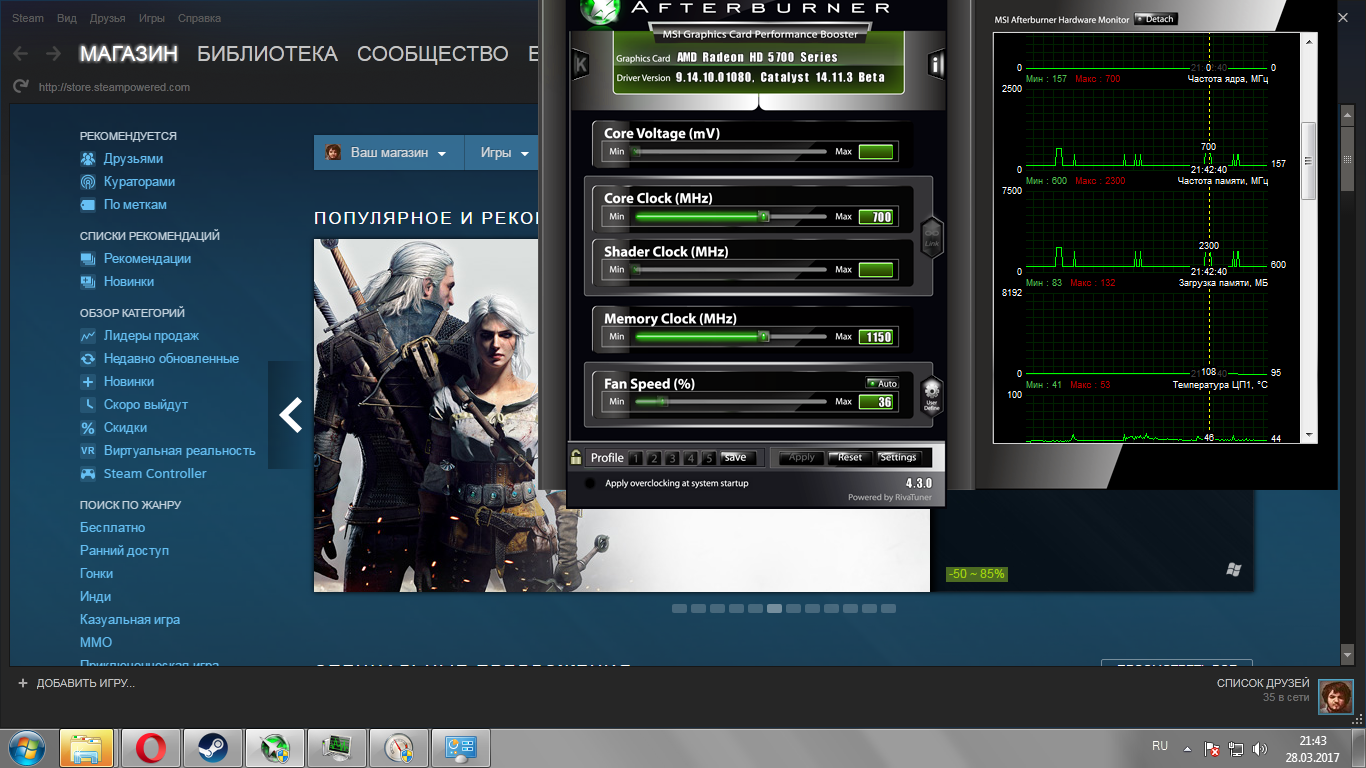
Task: Click the profile lock padlock icon
Action: [x=576, y=458]
